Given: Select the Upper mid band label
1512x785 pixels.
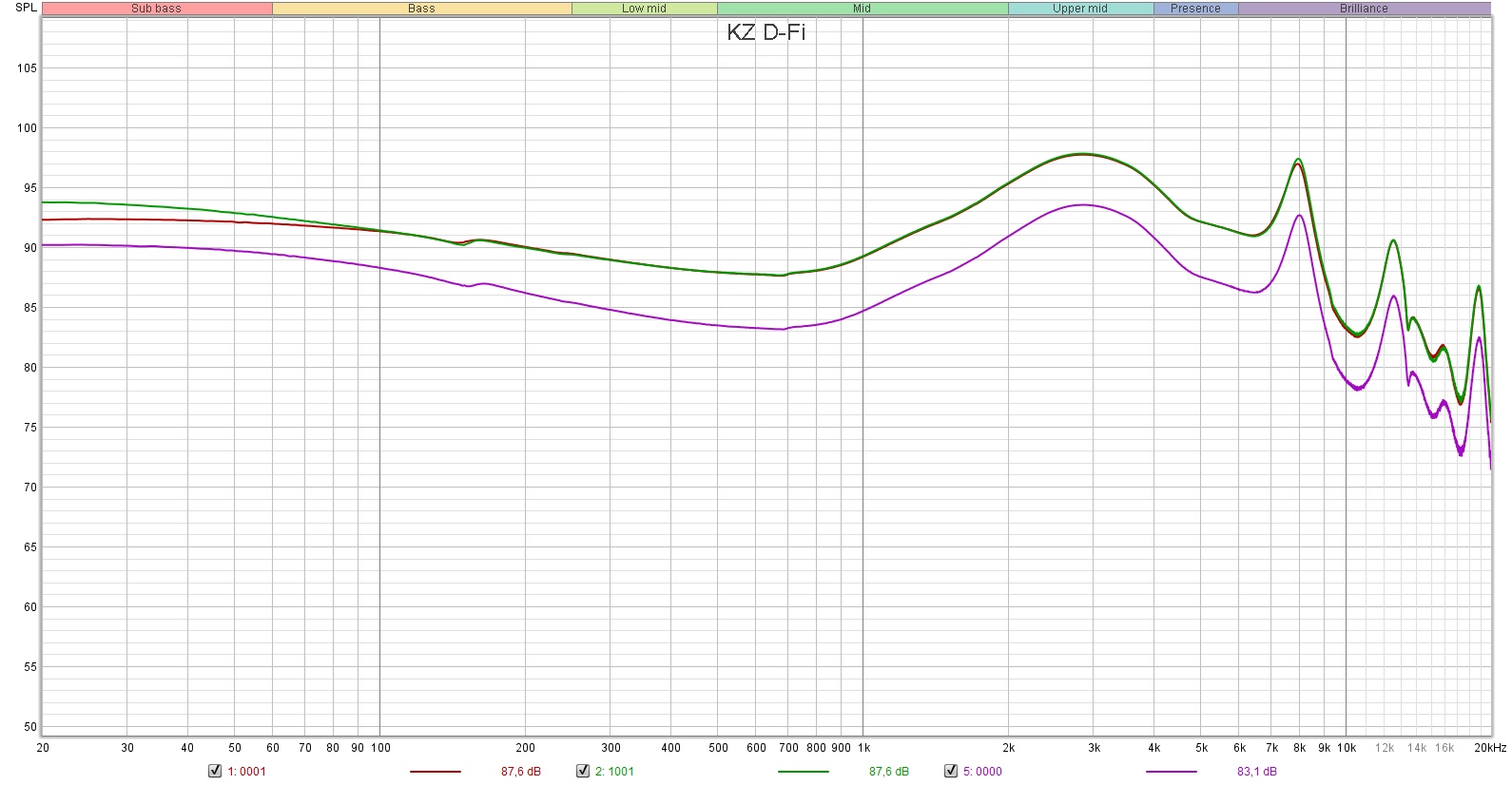Looking at the screenshot, I should point(1080,9).
